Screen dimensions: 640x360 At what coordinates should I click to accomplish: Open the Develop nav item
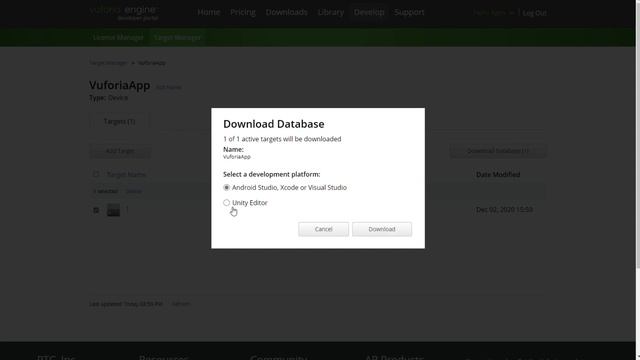pyautogui.click(x=369, y=12)
